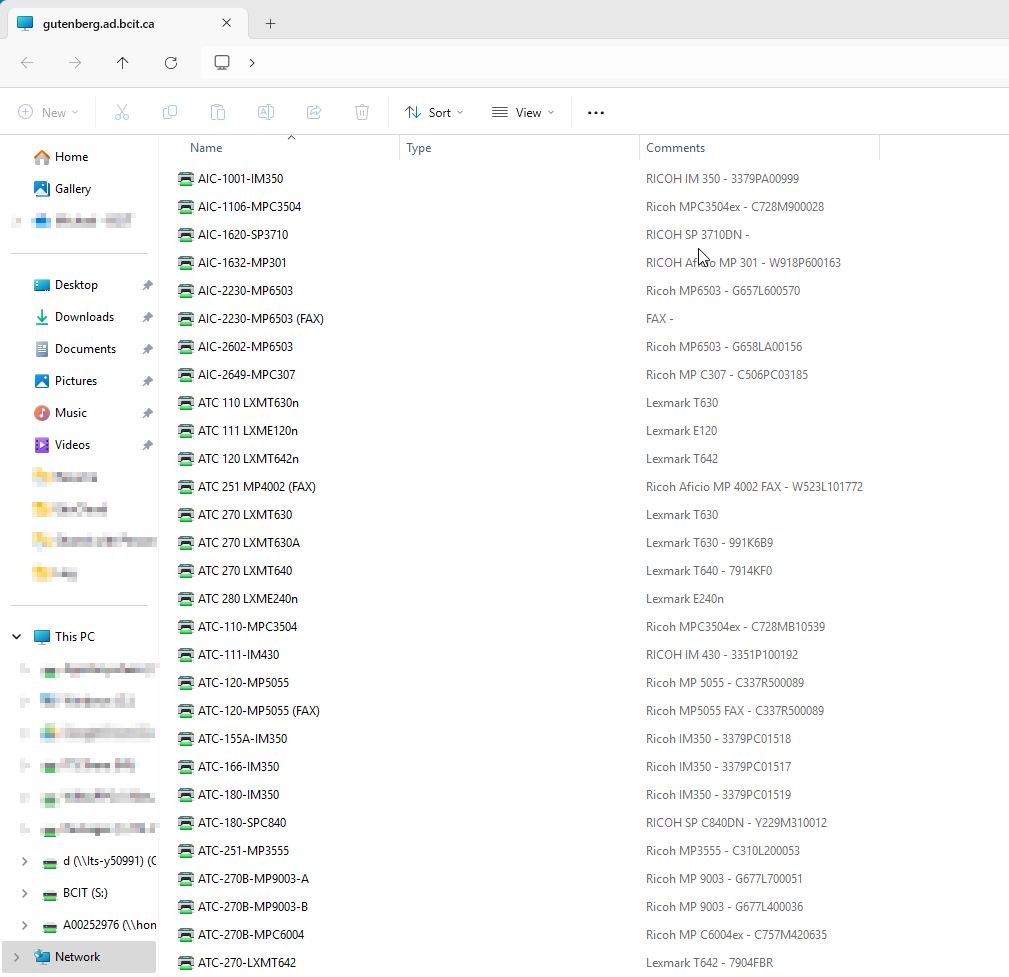Viewport: 1009px width, 977px height.
Task: Select the ATC-180-SPC840 printer entry
Action: pos(242,823)
